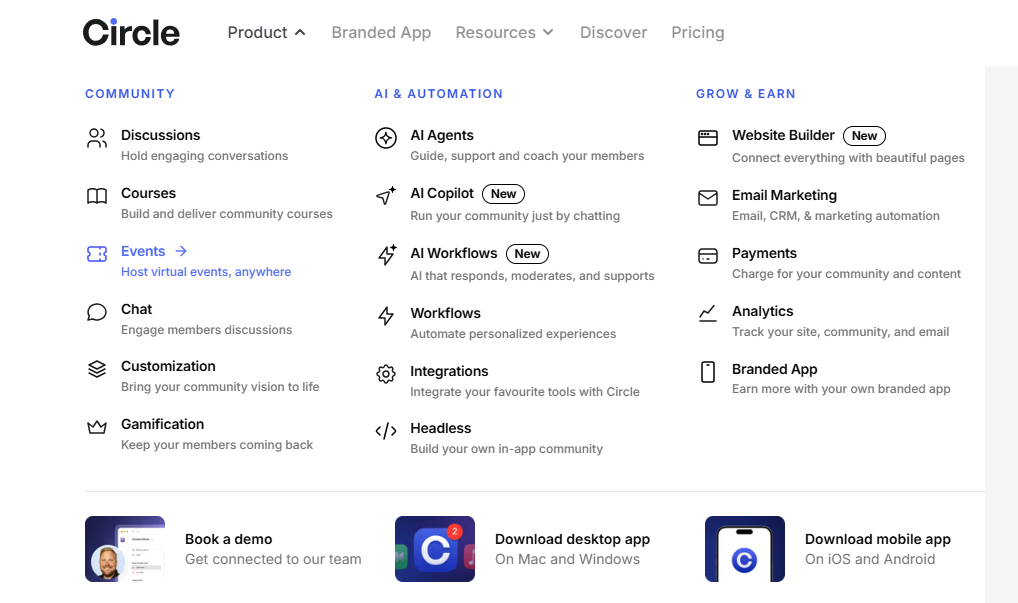
Task: Click the Integrations gear icon
Action: (386, 374)
